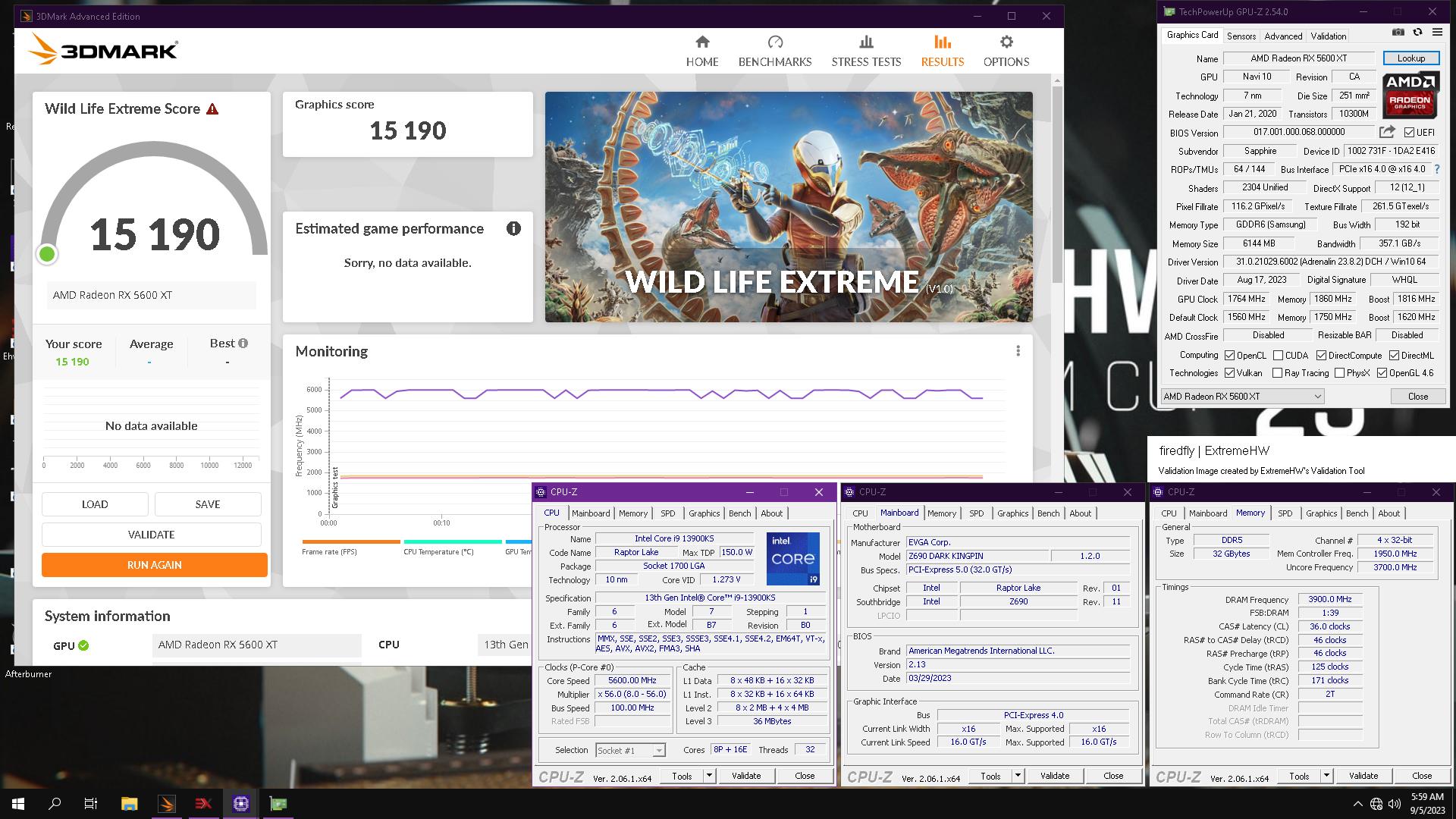
Task: Show hidden icons in the system tray
Action: point(1357,804)
